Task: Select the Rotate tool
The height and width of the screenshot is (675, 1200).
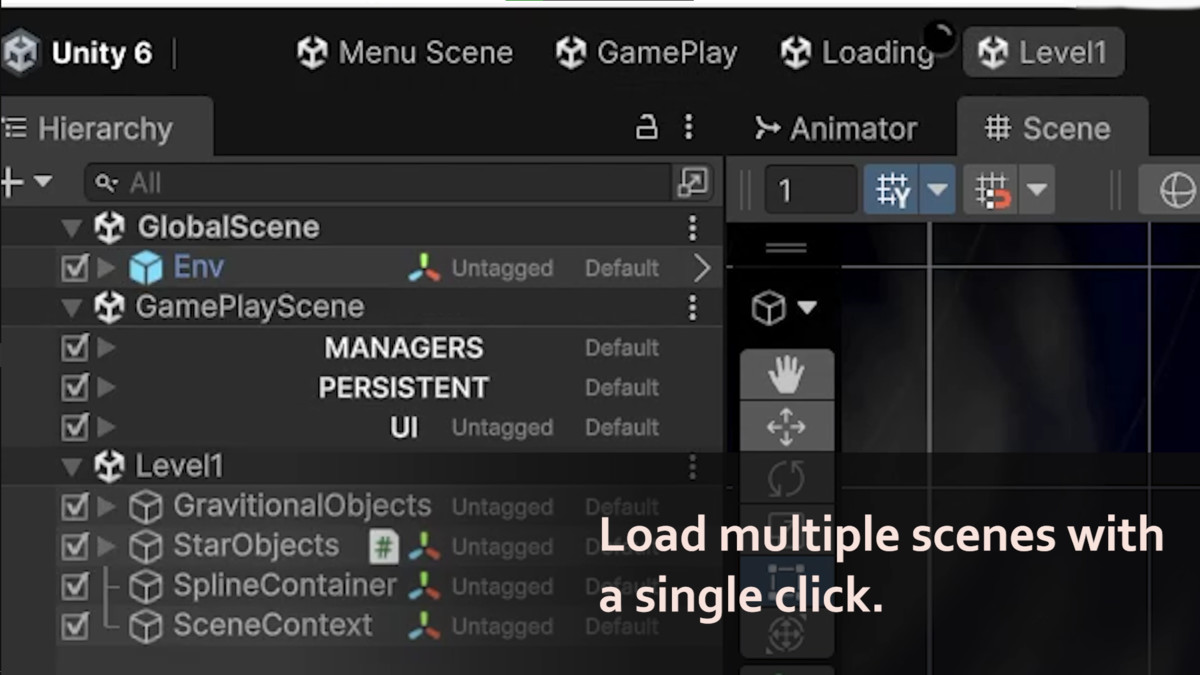Action: click(x=786, y=478)
